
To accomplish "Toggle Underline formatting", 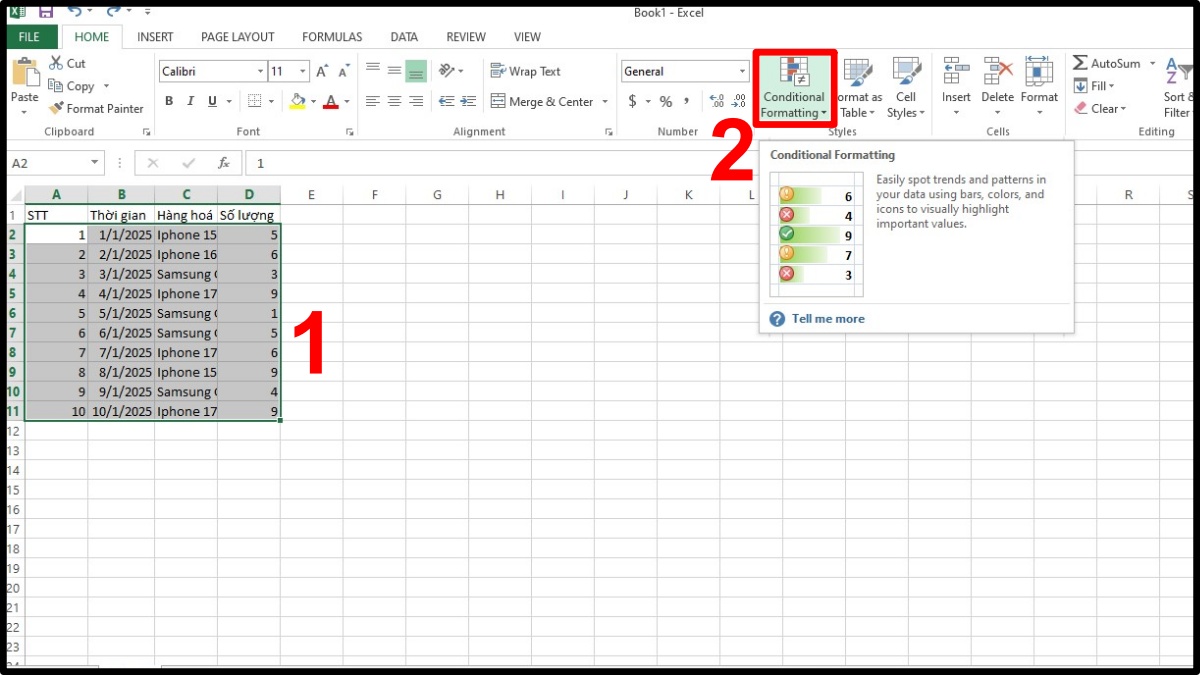I will [212, 101].
